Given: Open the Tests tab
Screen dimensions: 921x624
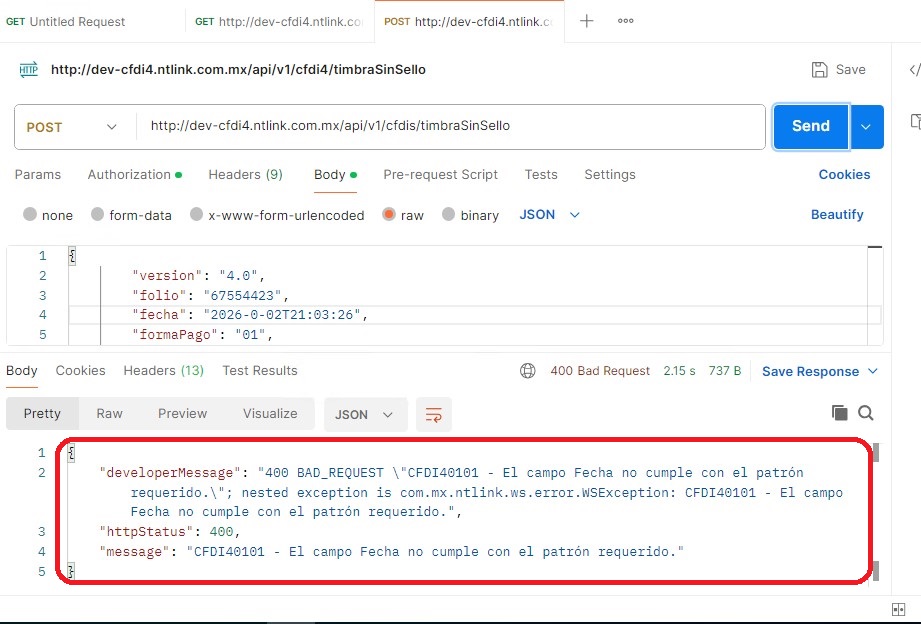Looking at the screenshot, I should [x=541, y=175].
